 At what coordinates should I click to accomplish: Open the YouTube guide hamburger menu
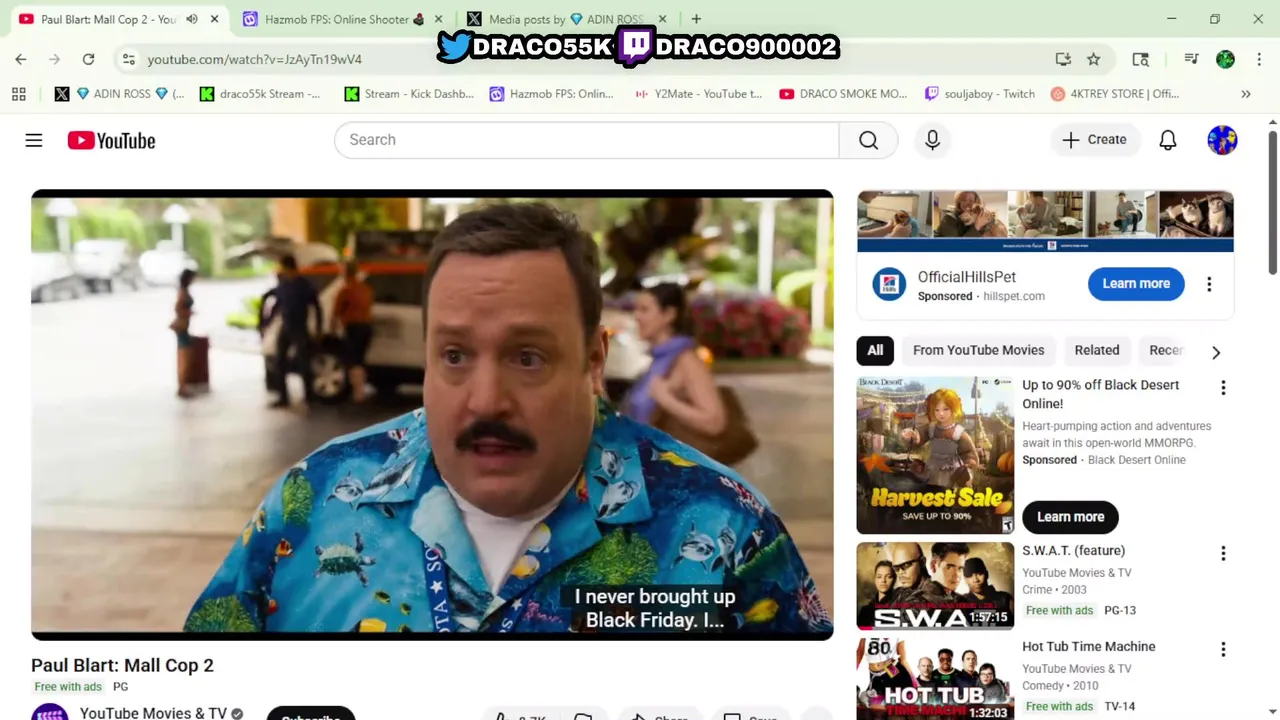[34, 140]
